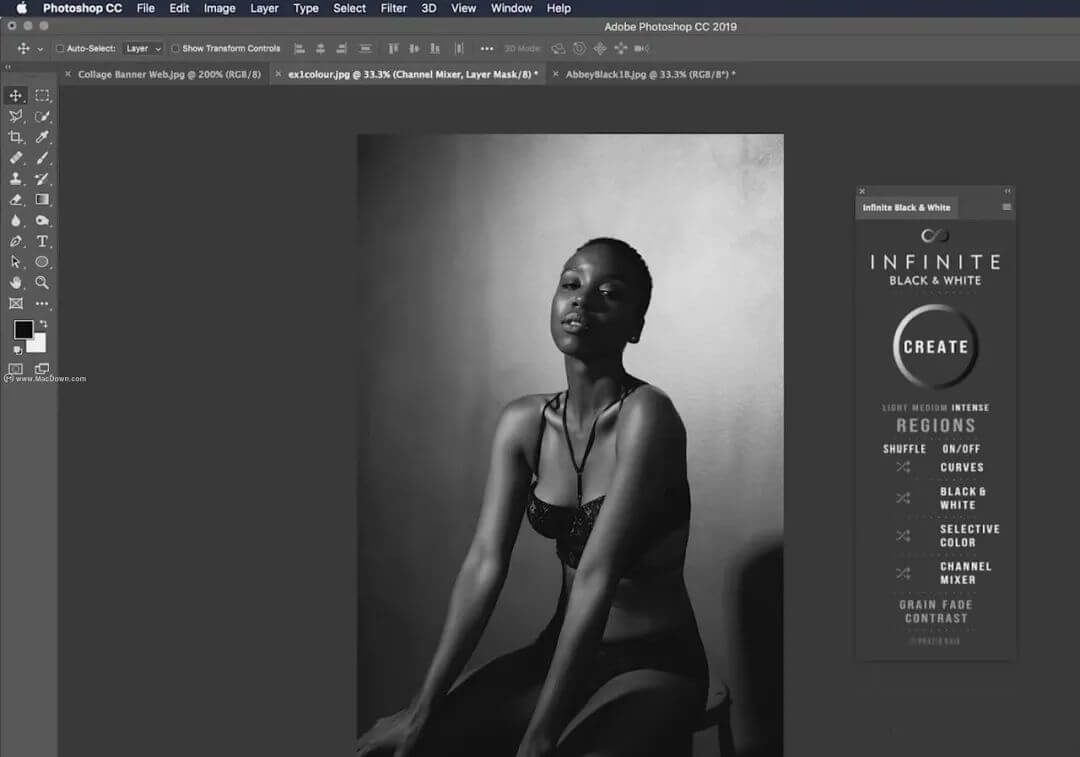The height and width of the screenshot is (757, 1080).
Task: Choose the INTENSE intensity option
Action: [970, 408]
